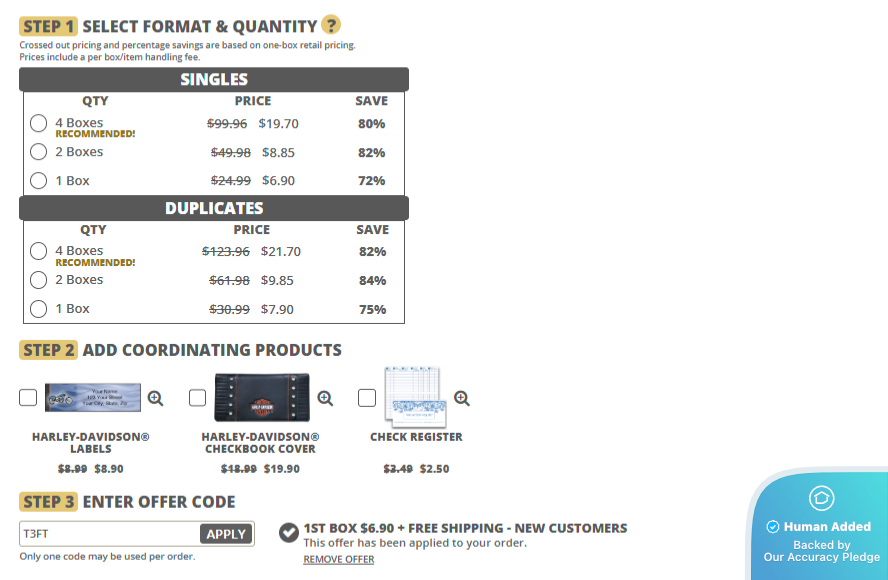This screenshot has height=580, width=888.
Task: Choose 2 Boxes duplicates option
Action: [38, 280]
